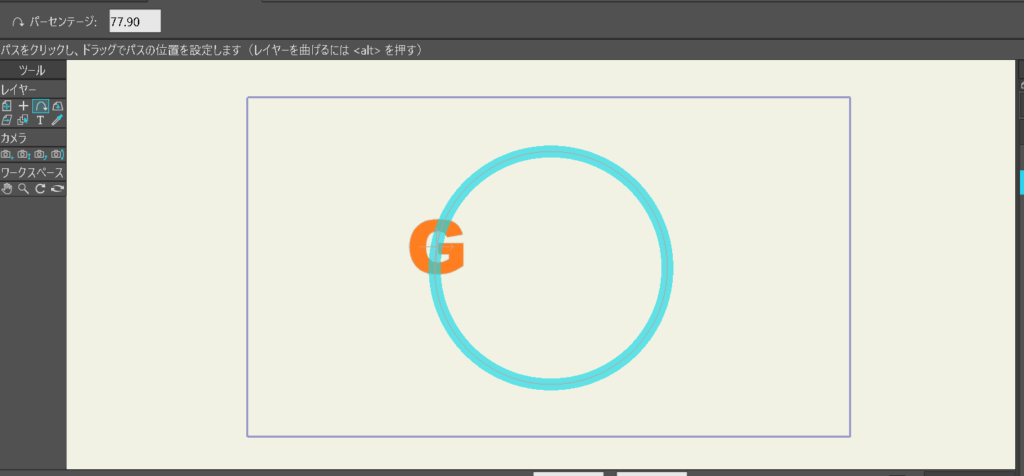Select the Roll Camera tool
Image resolution: width=1024 pixels, height=476 pixels.
[x=40, y=154]
